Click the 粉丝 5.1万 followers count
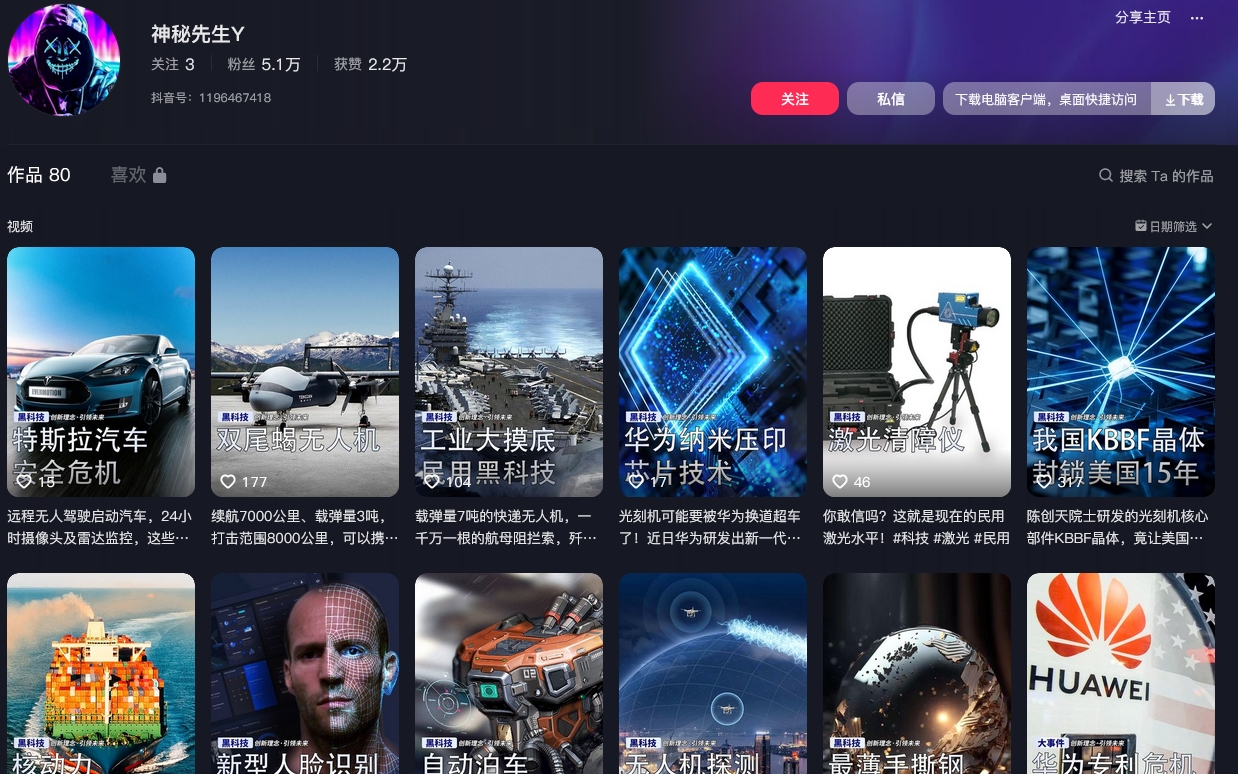1238x774 pixels. (x=264, y=65)
